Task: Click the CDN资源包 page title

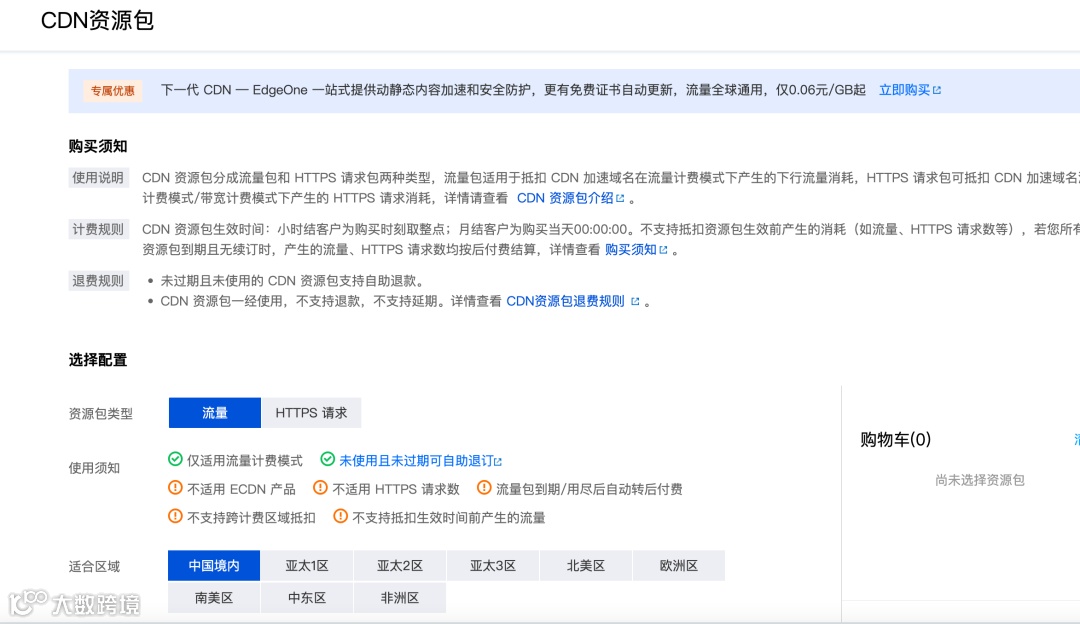Action: pyautogui.click(x=97, y=21)
